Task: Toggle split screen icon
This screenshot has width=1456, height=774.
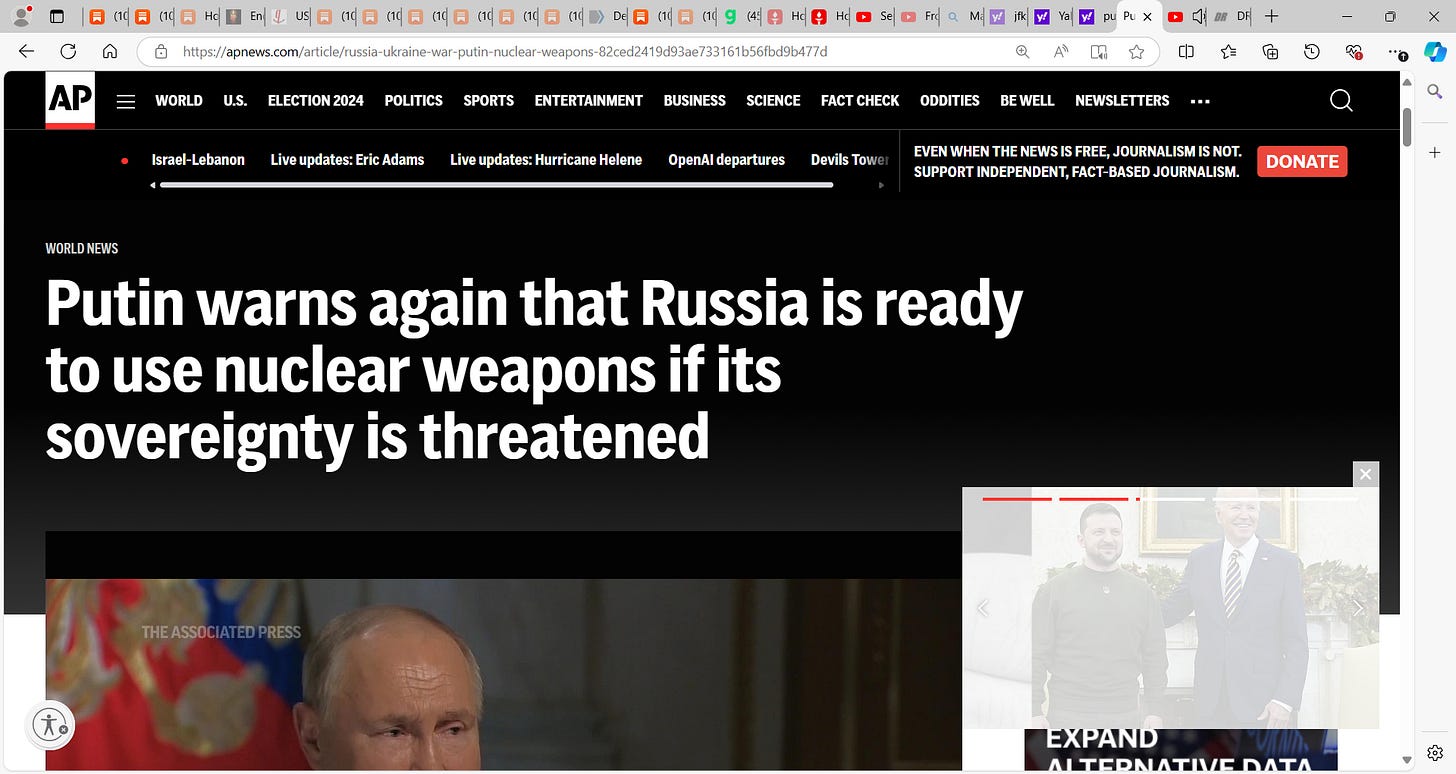Action: click(1186, 52)
